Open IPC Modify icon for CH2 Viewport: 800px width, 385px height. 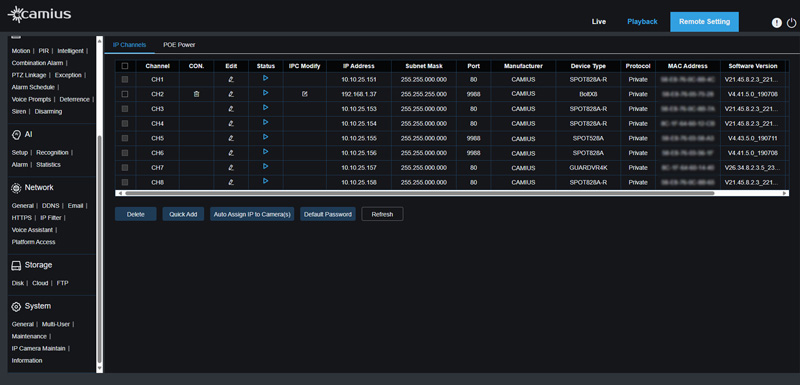(x=305, y=94)
